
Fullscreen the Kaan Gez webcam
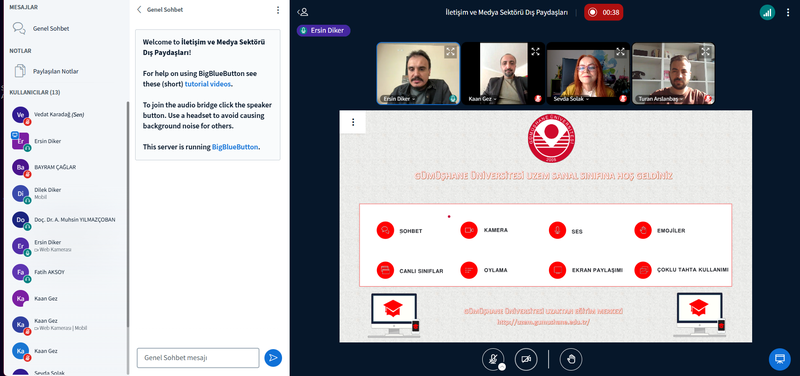535,52
